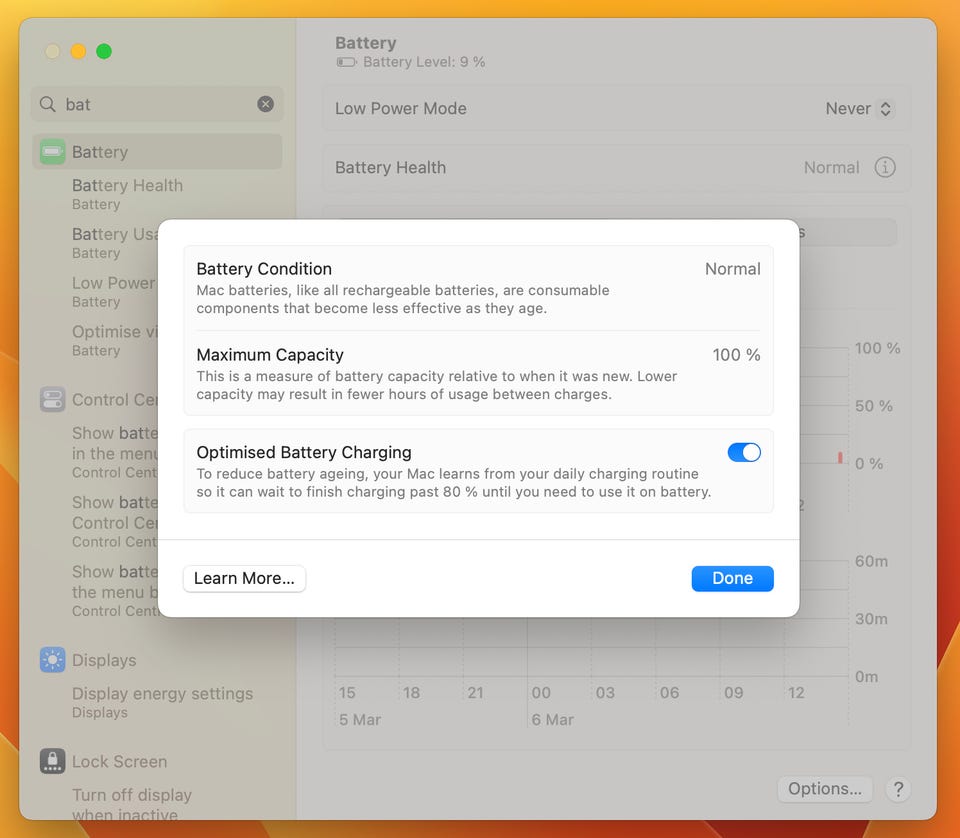Select Low Power search result under Battery
Screen dimensions: 960x838
pyautogui.click(x=114, y=291)
